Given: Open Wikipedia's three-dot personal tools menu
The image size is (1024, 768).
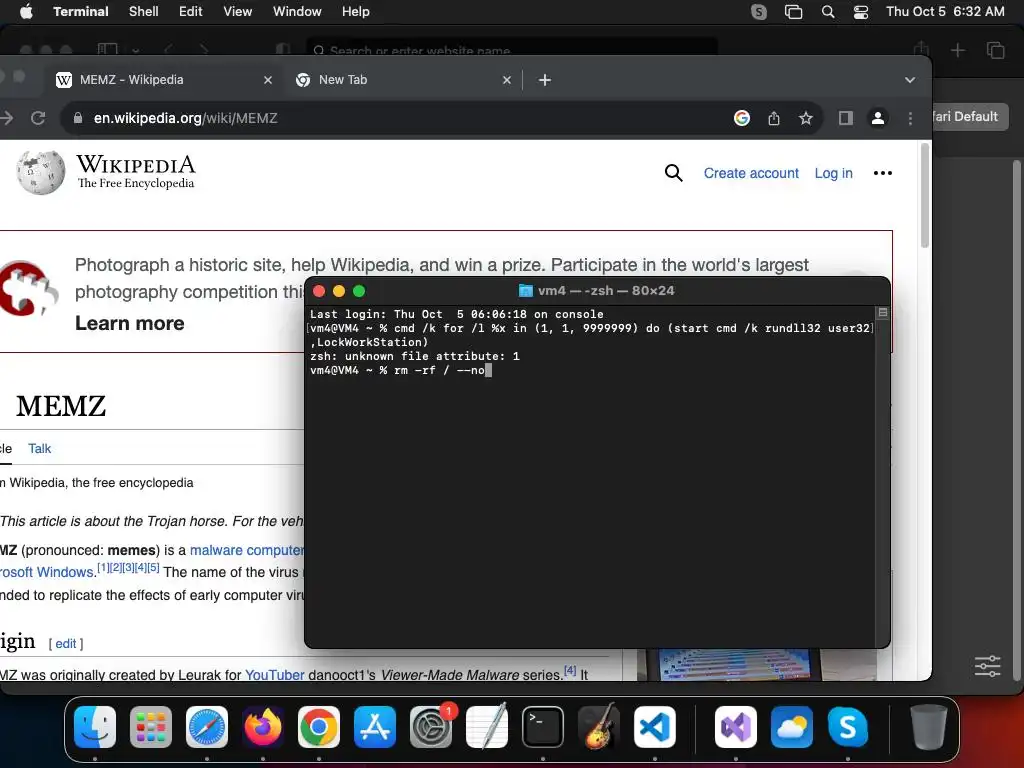Looking at the screenshot, I should pos(882,173).
